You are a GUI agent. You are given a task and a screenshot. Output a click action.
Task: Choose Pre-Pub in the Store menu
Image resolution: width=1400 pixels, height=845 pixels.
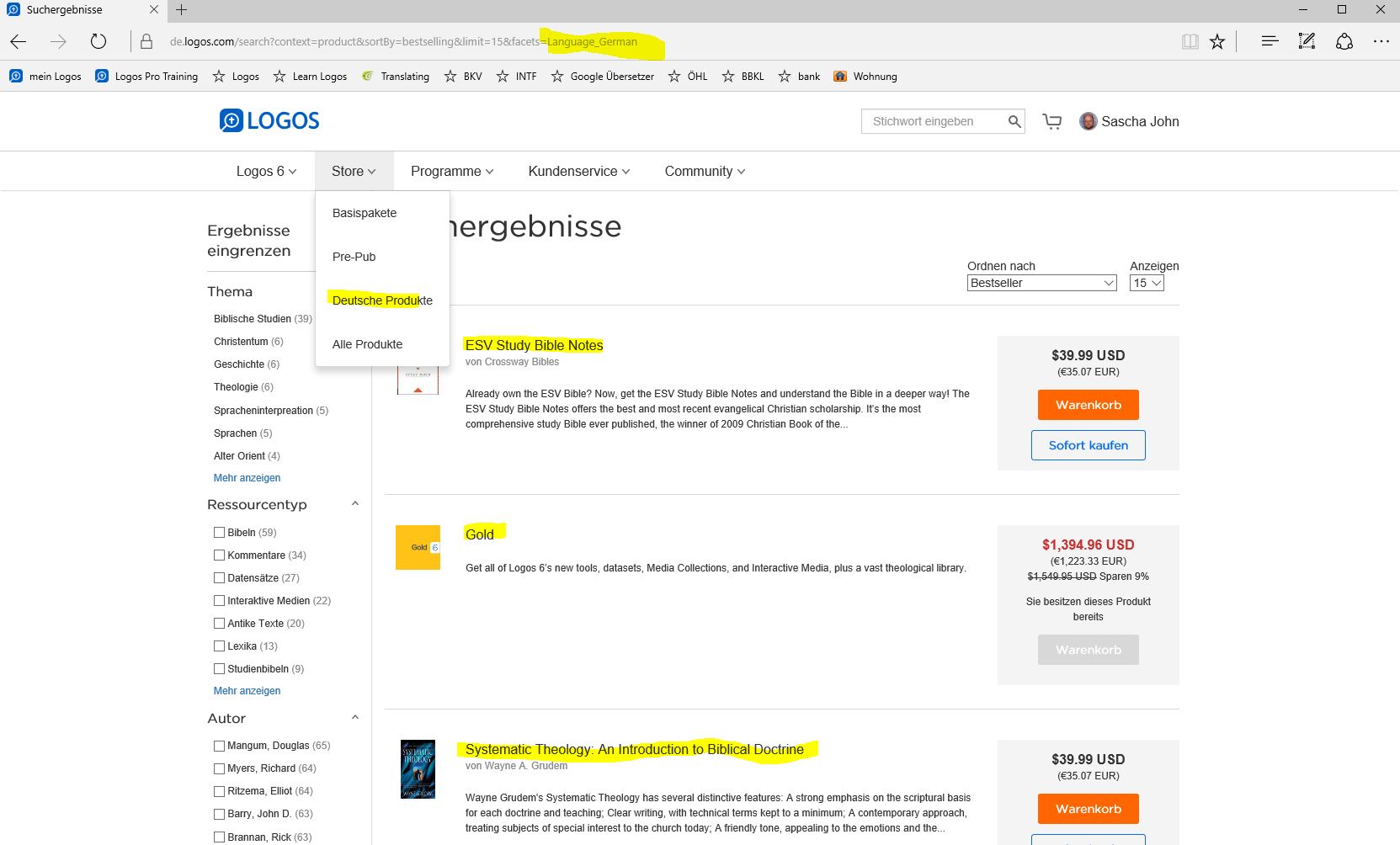[354, 257]
